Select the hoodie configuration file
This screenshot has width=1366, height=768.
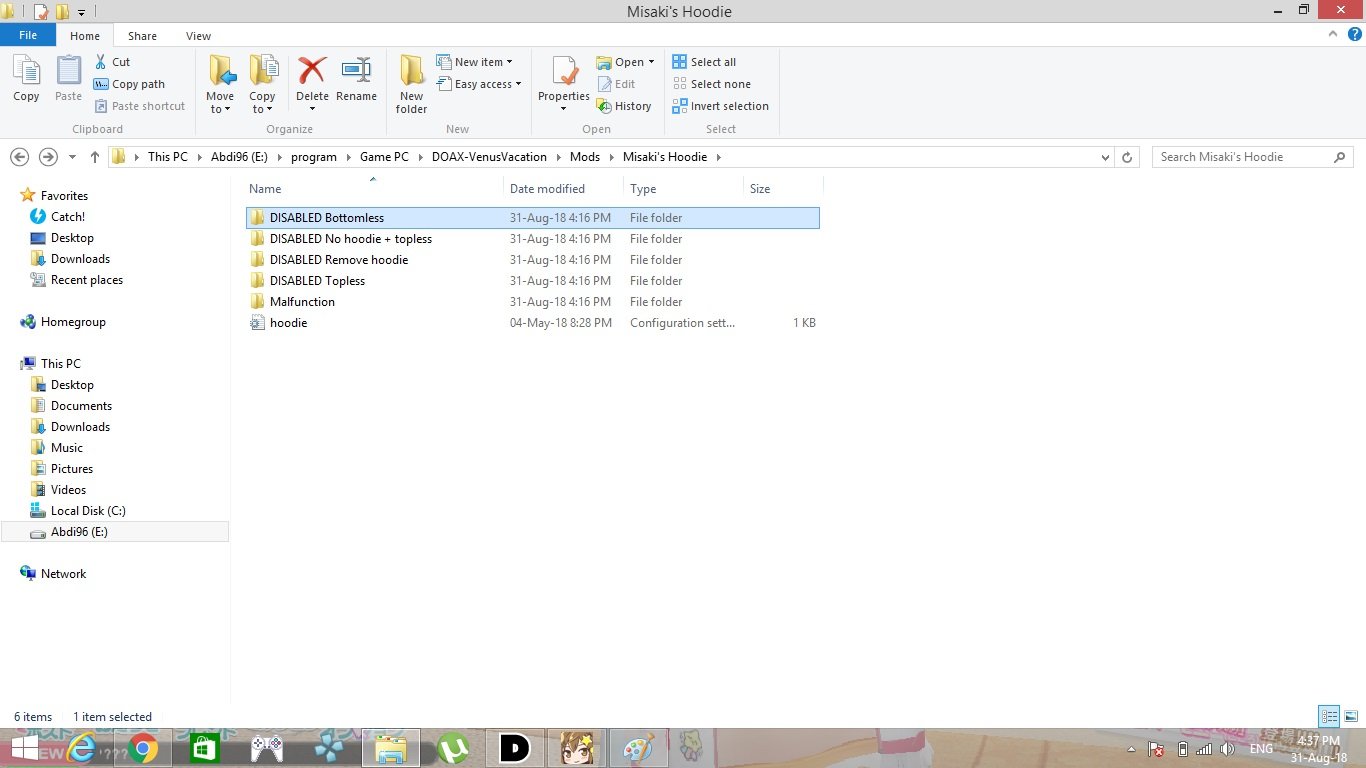click(x=532, y=323)
